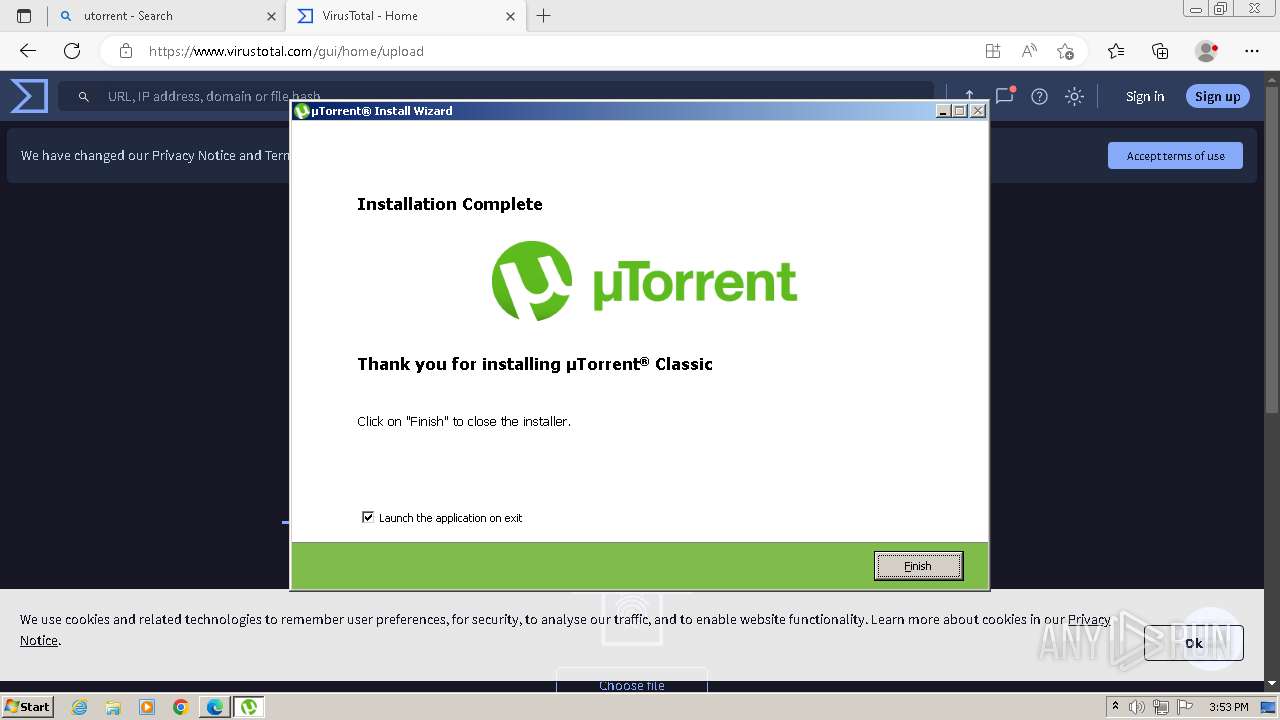The height and width of the screenshot is (720, 1280).
Task: Accept terms of use on VirusTotal
Action: coord(1175,155)
